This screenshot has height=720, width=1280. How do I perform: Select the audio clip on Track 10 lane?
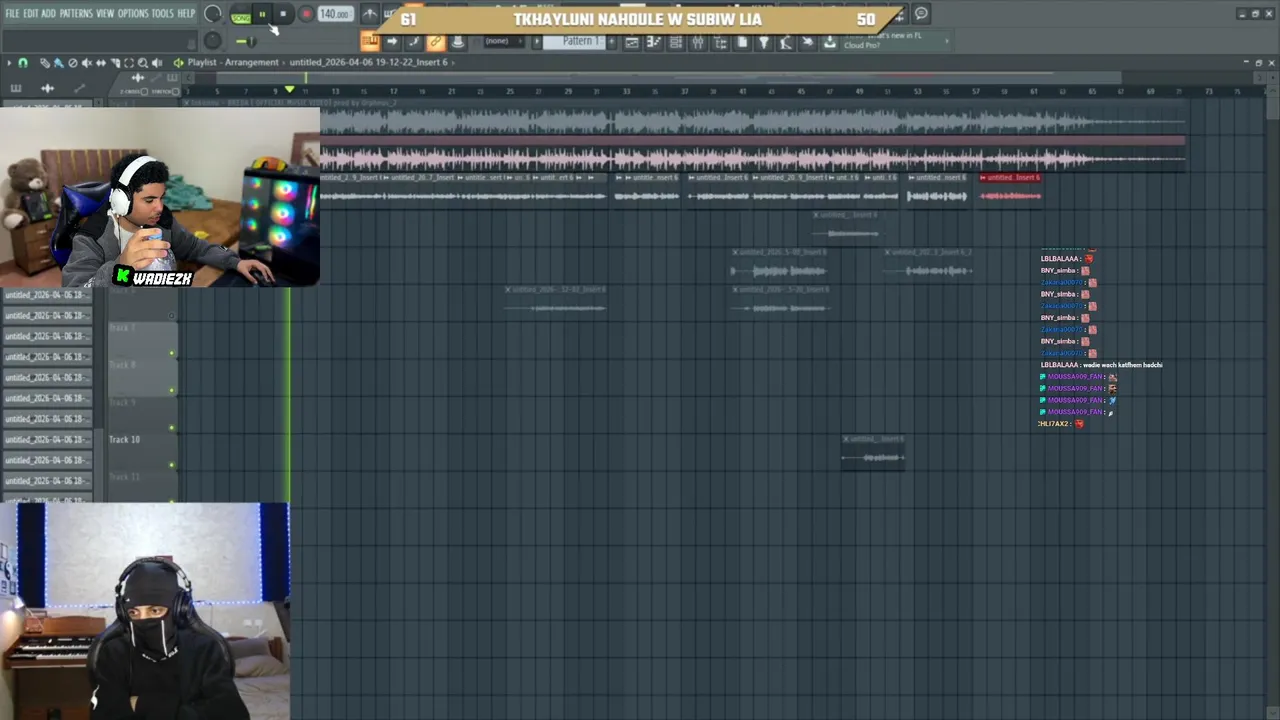[x=873, y=451]
